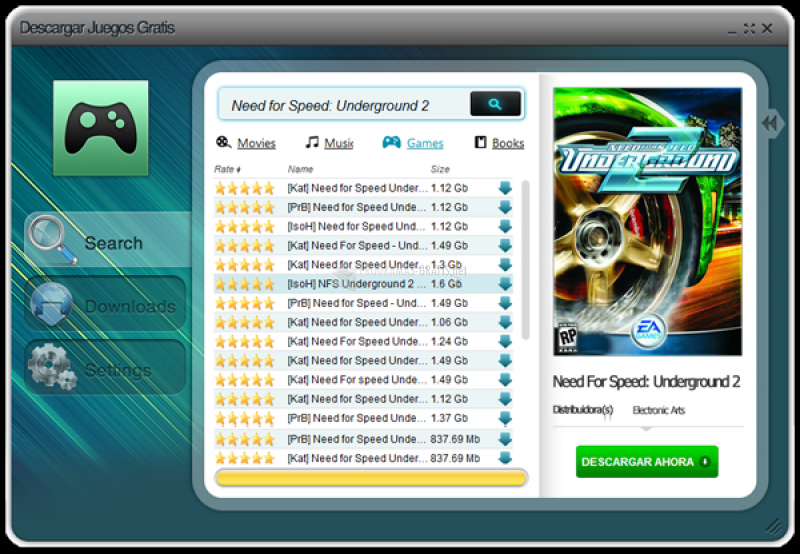Switch to the Games category
This screenshot has height=554, width=800.
coord(425,143)
